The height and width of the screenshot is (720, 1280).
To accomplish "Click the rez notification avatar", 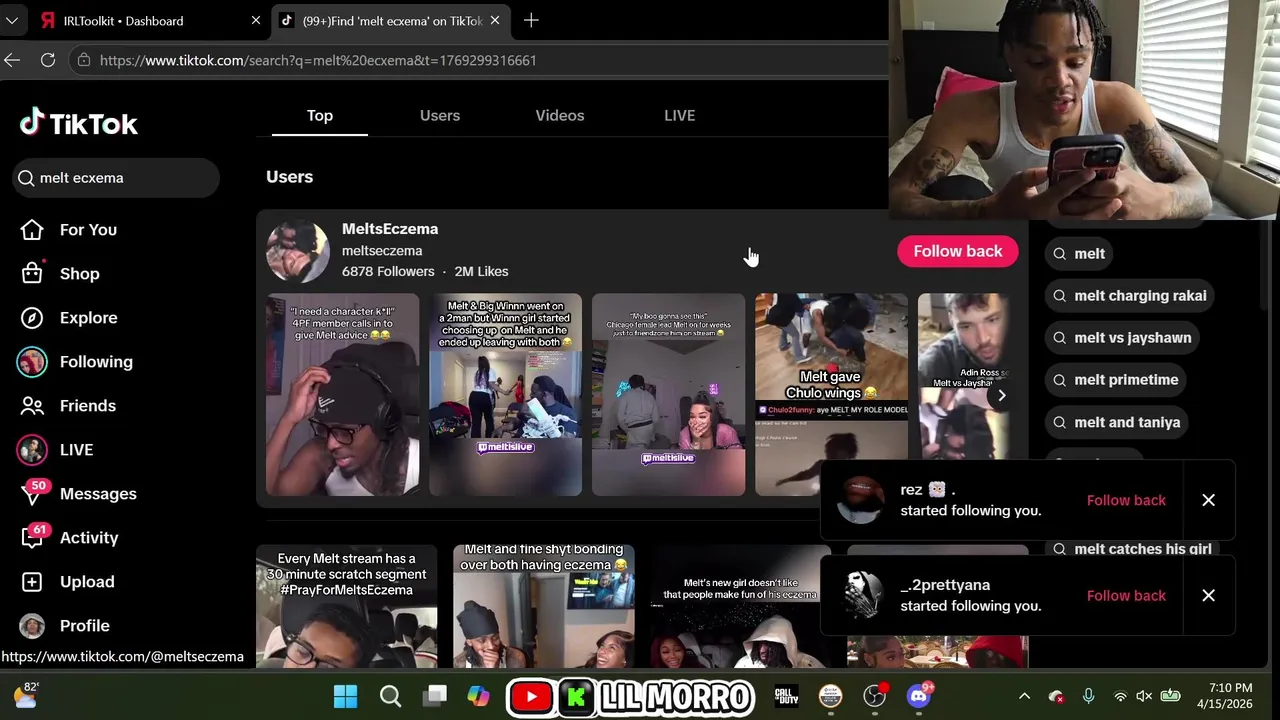I will [x=860, y=500].
